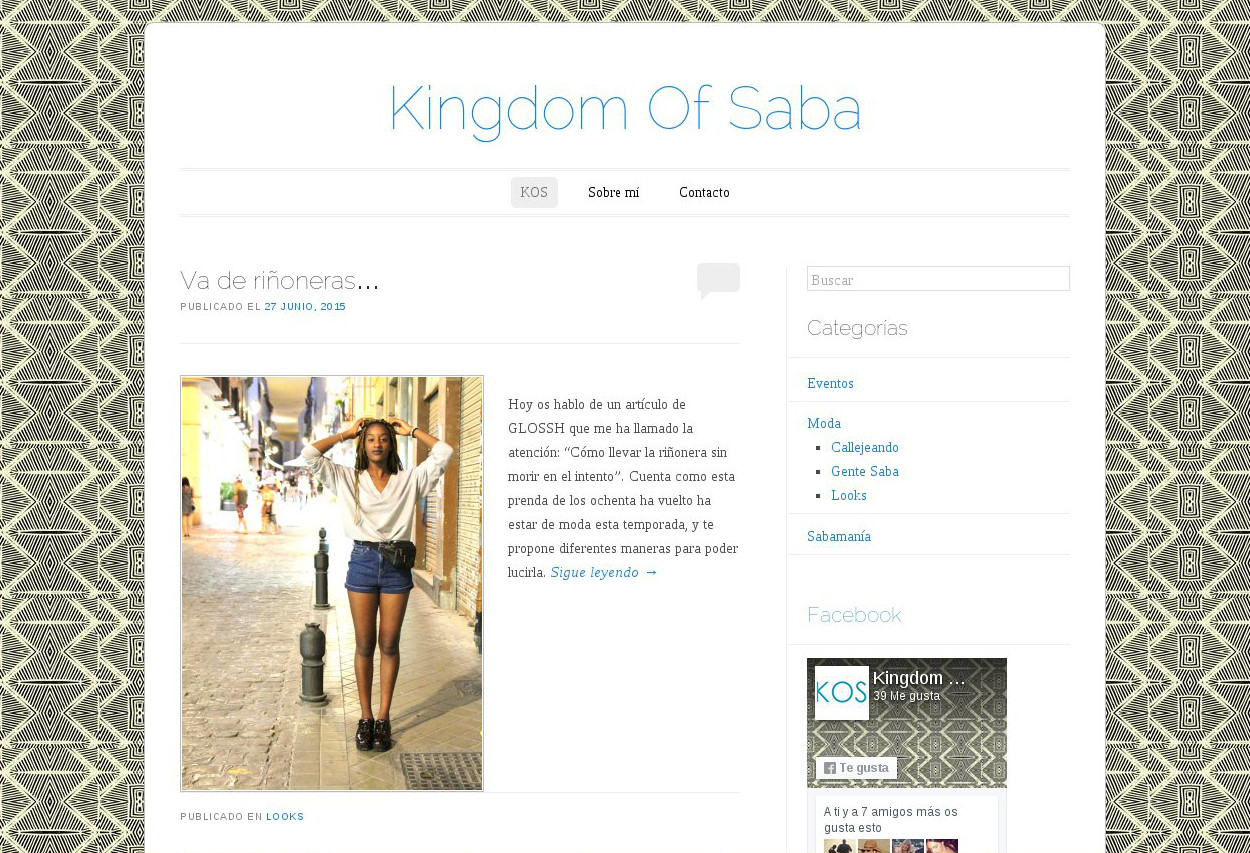Click the KOS logo in Facebook widget

pos(841,692)
